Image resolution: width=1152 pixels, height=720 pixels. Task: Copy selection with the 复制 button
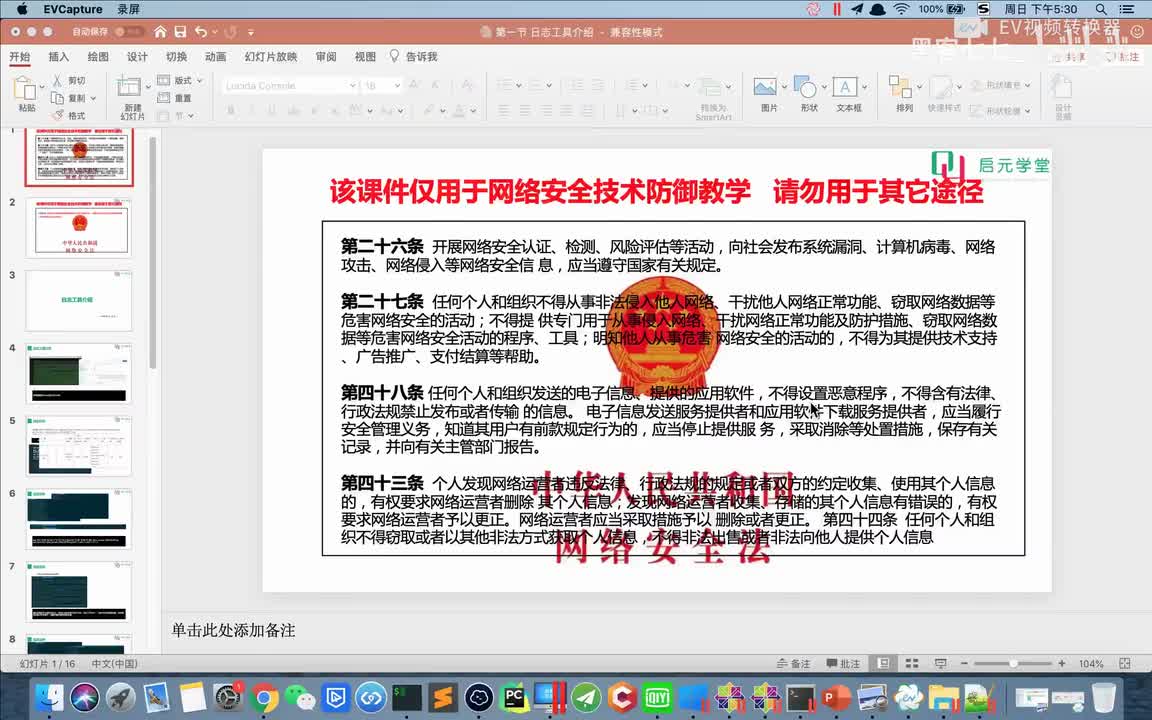click(x=69, y=98)
